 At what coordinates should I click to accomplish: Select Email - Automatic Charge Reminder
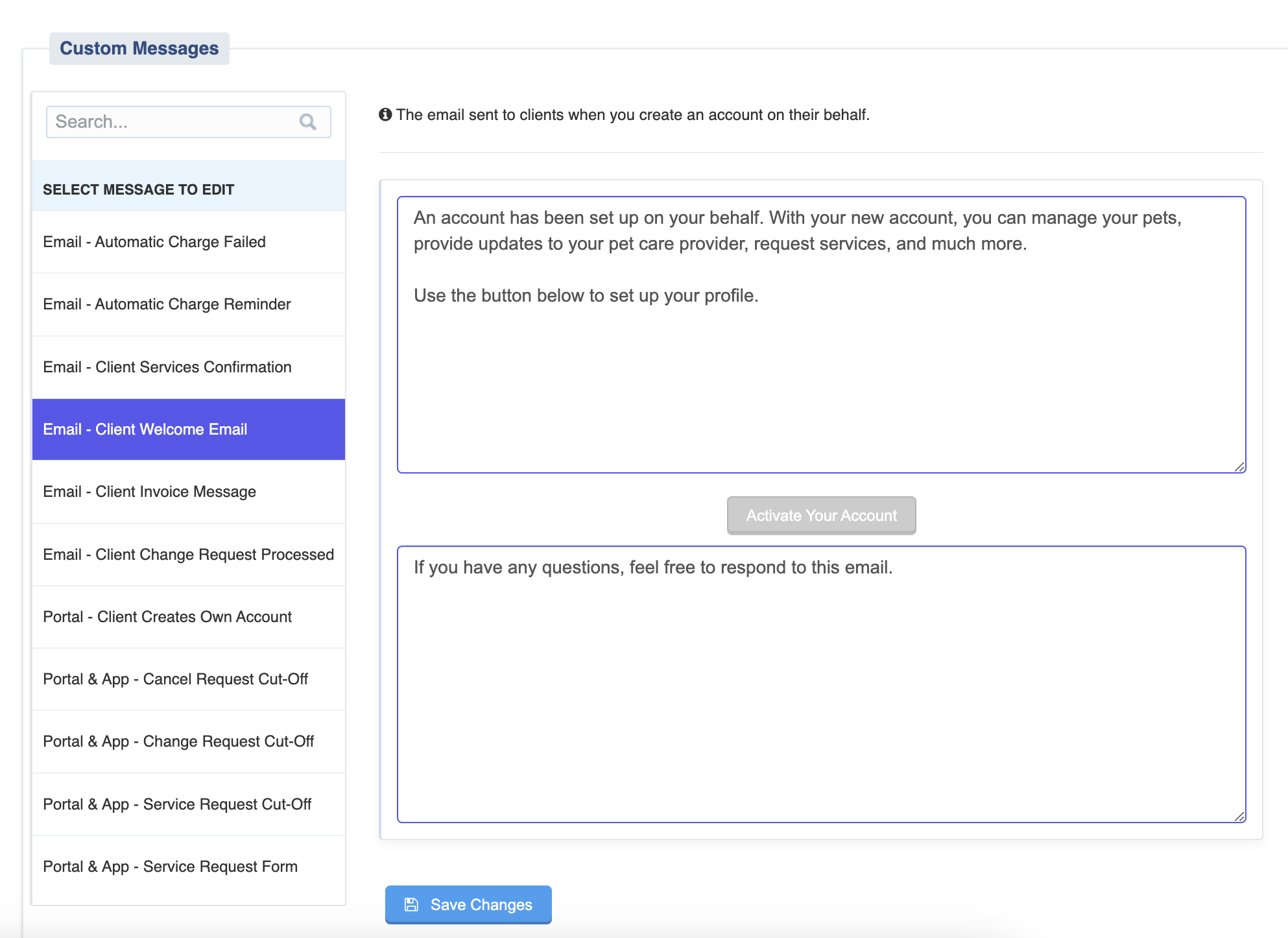189,304
